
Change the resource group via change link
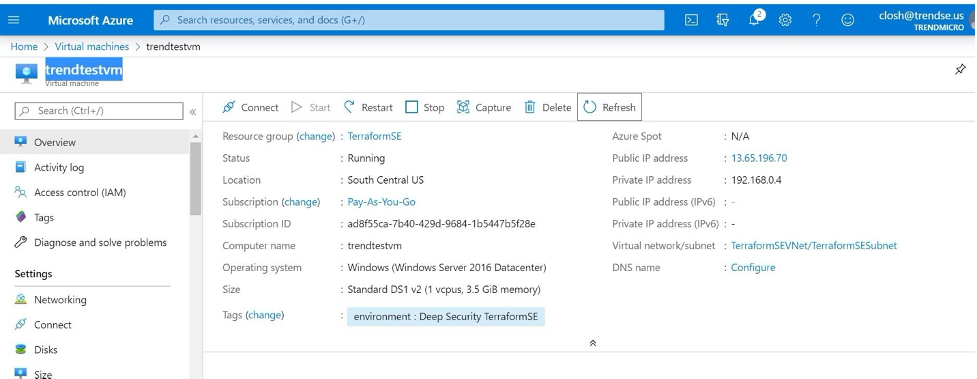tap(315, 136)
